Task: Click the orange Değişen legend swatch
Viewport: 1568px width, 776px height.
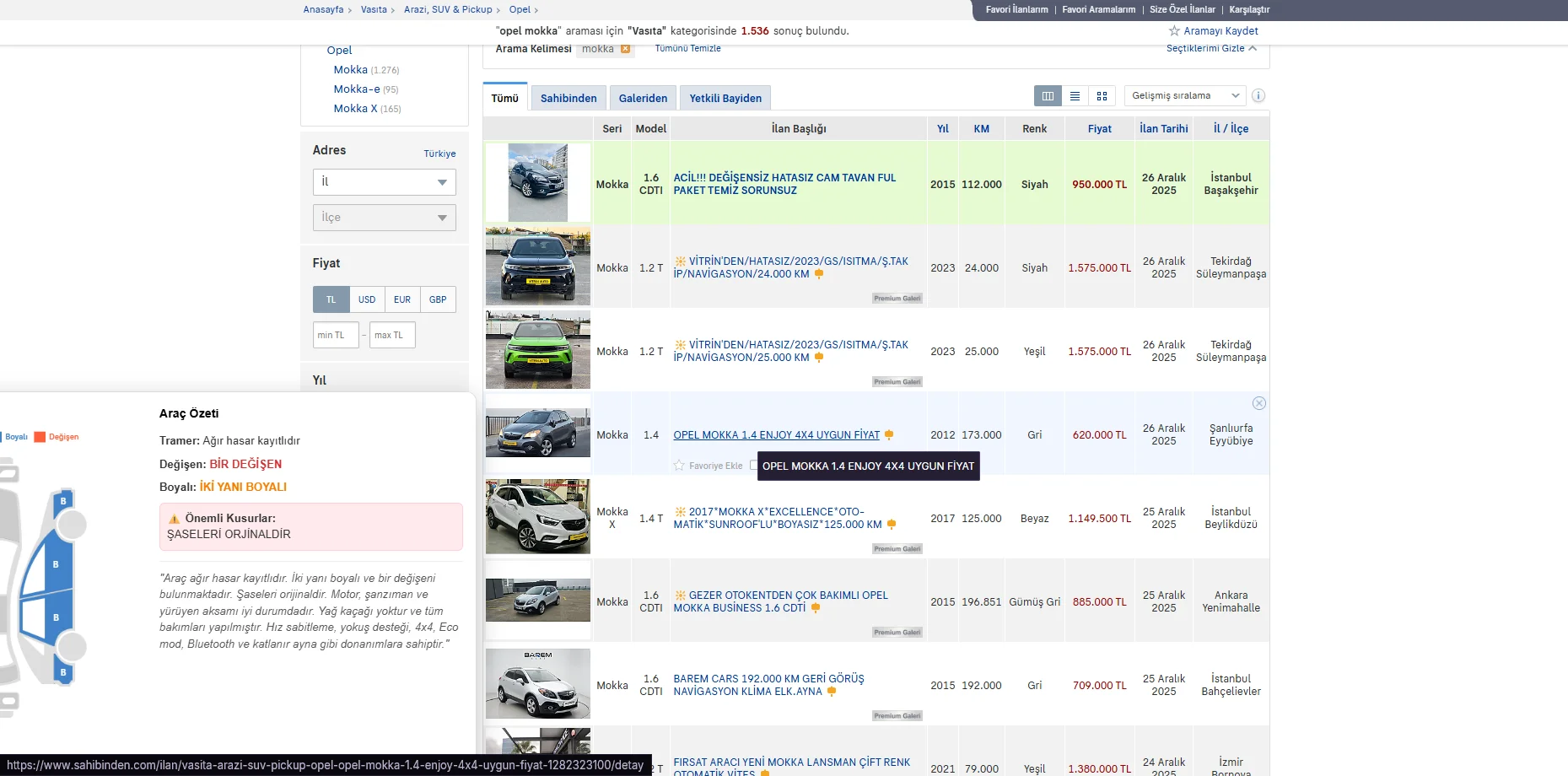Action: pos(40,437)
